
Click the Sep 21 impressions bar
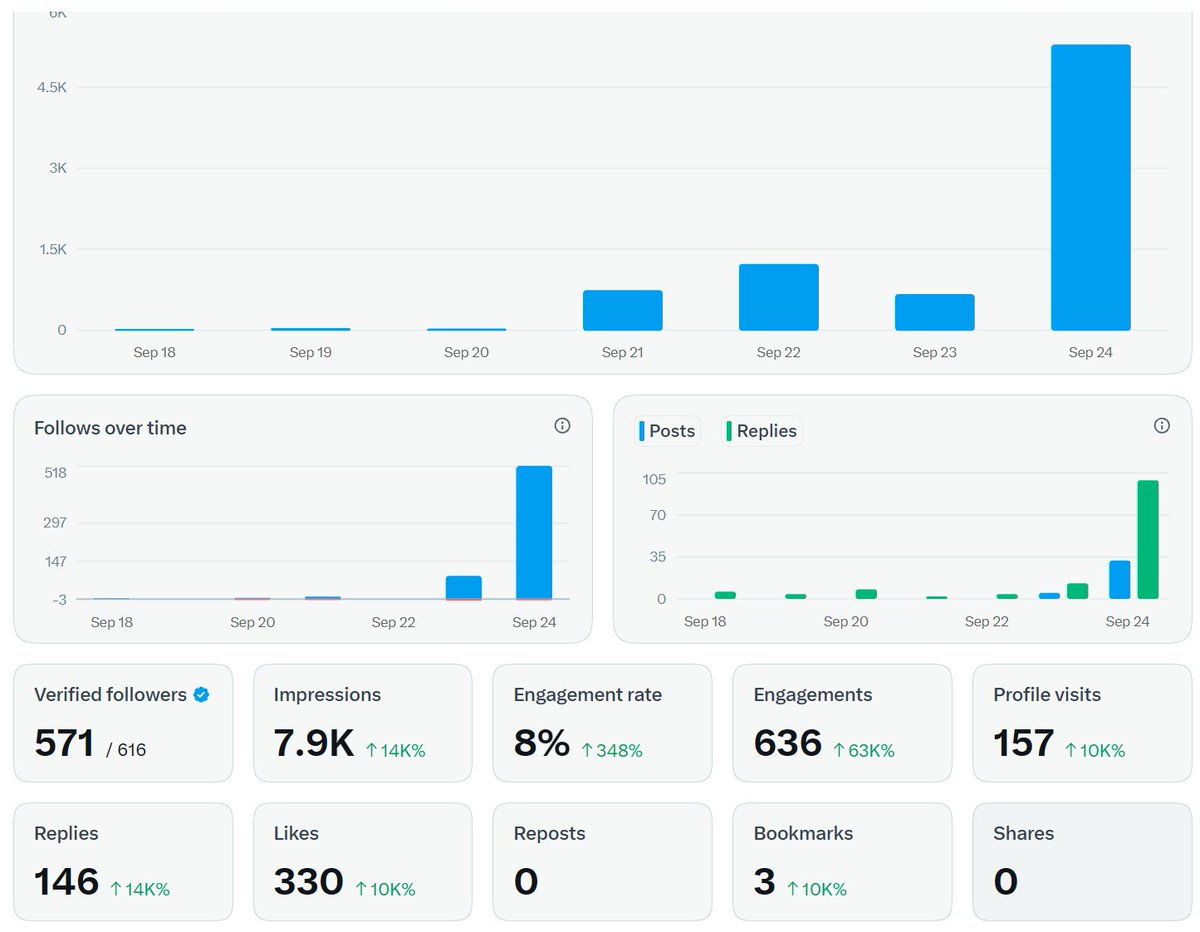tap(623, 310)
